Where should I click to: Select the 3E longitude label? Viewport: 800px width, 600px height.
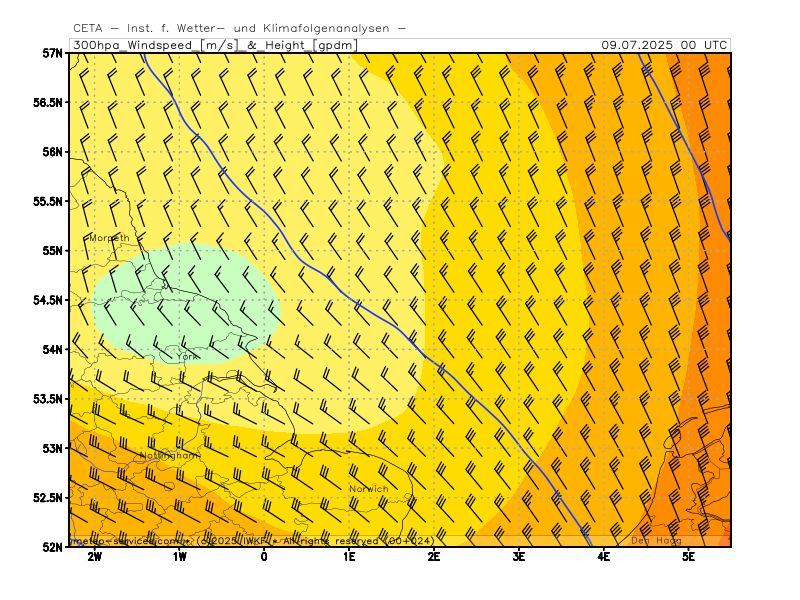[518, 557]
